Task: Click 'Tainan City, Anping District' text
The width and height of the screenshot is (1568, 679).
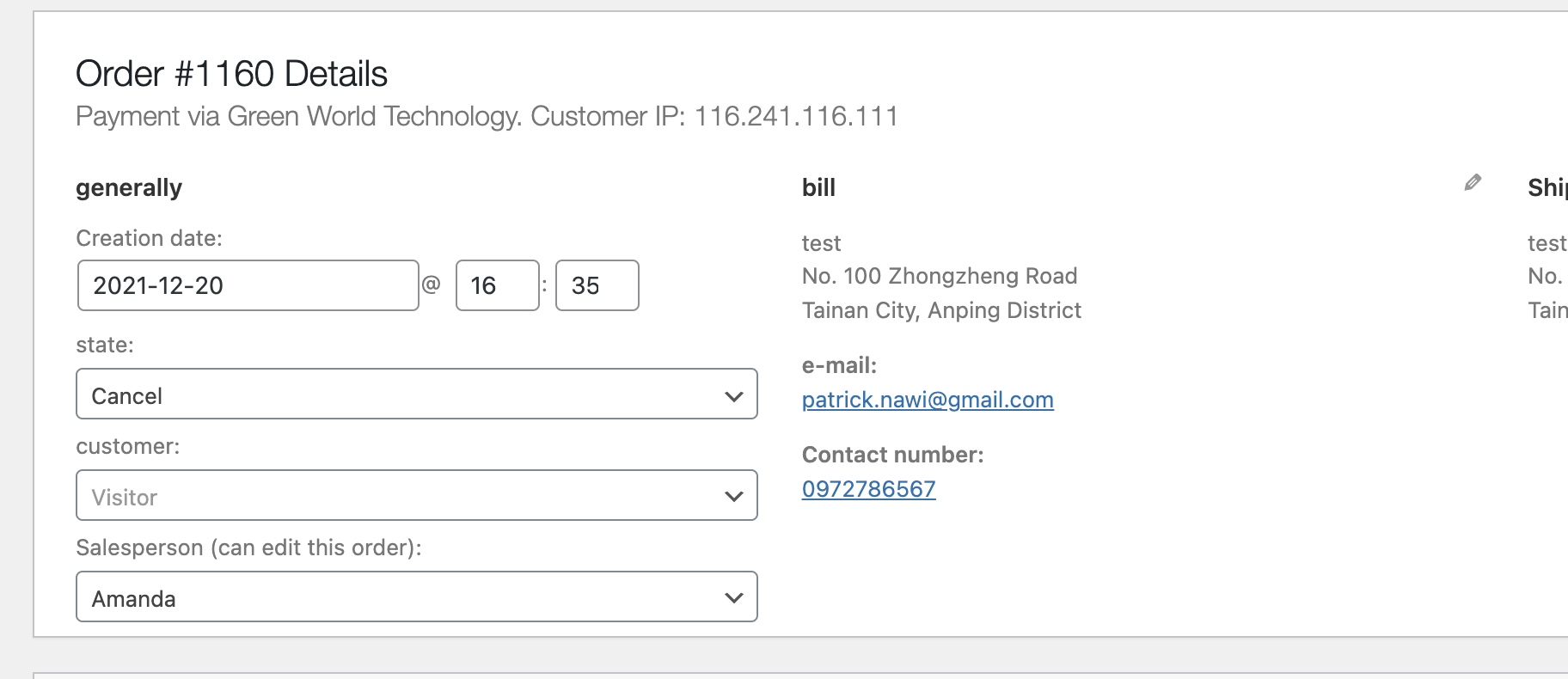Action: click(941, 310)
